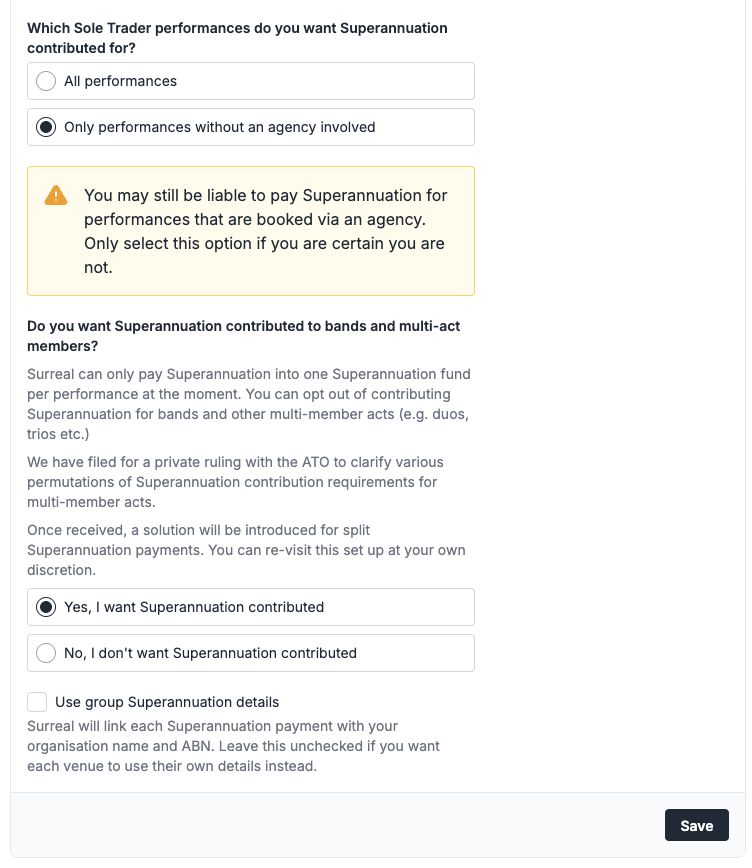
Task: Click the warning triangle icon in the yellow banner
Action: click(x=56, y=196)
